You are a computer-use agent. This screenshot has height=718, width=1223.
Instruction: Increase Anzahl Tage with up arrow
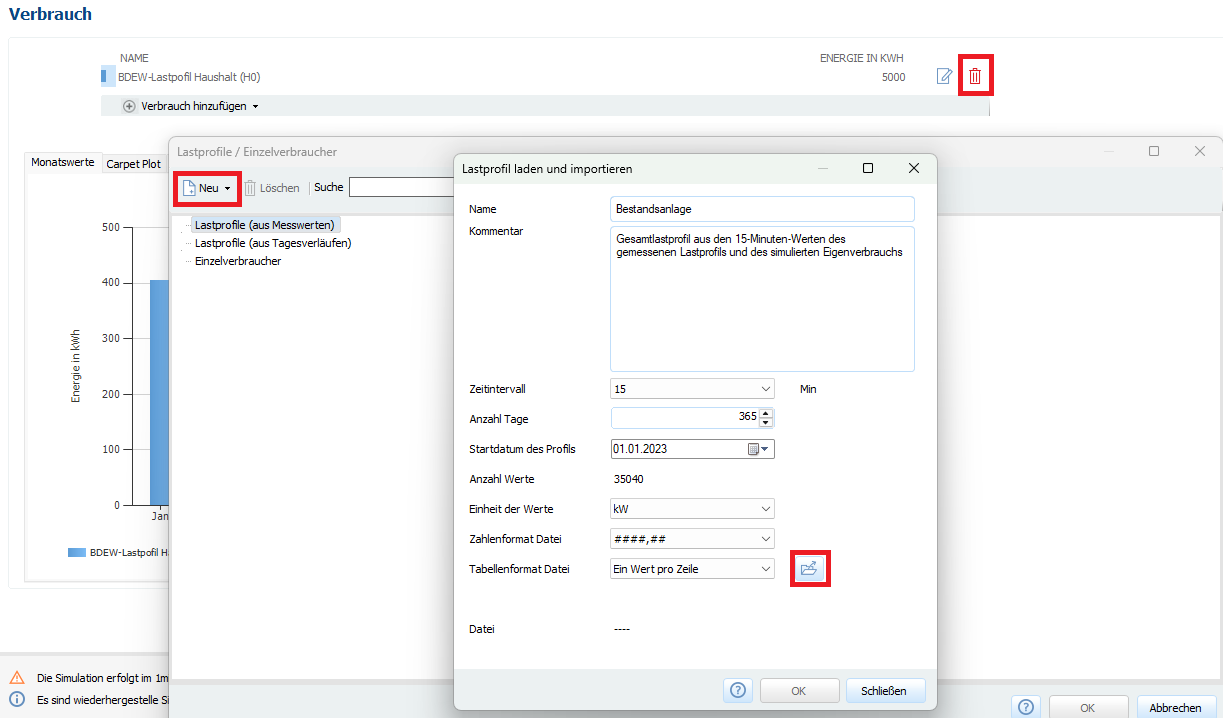point(766,414)
